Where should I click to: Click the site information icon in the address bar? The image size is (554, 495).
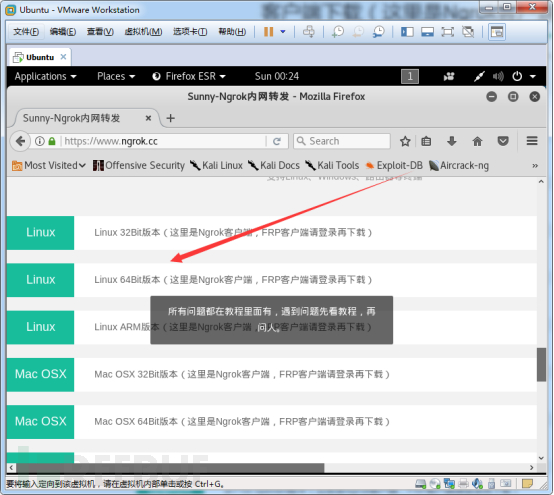[x=40, y=141]
